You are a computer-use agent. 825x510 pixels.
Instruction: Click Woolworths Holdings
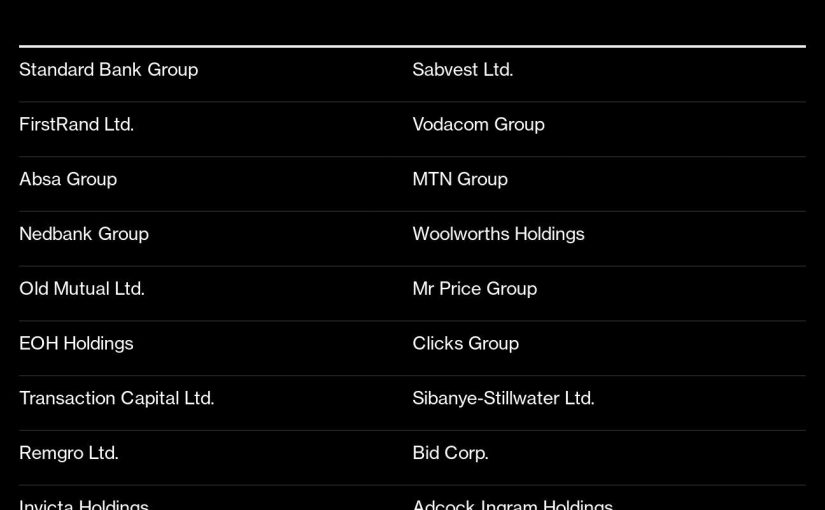click(x=498, y=234)
